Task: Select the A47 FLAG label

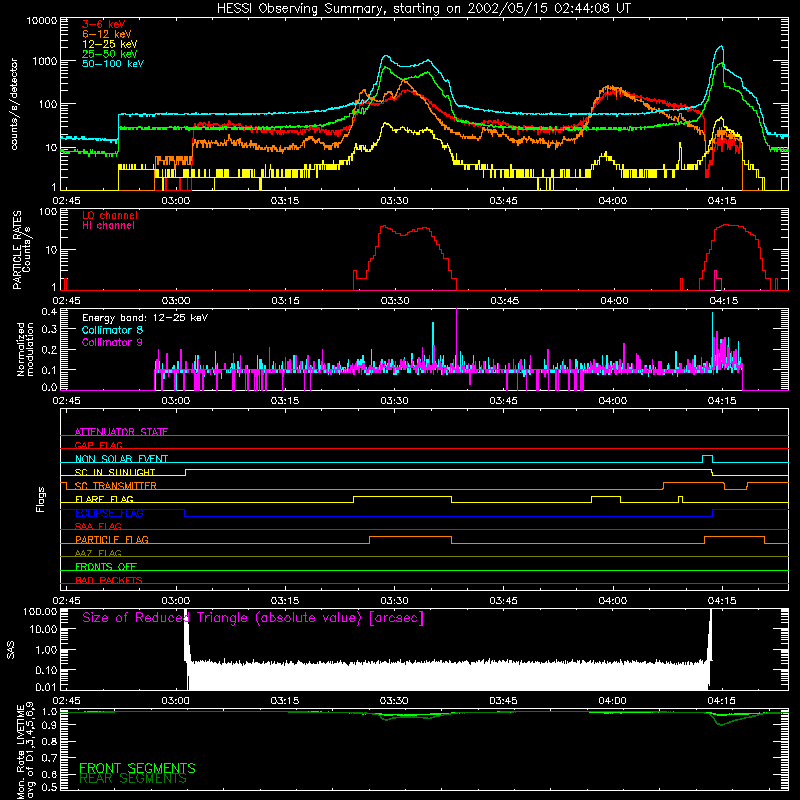Action: (x=98, y=554)
